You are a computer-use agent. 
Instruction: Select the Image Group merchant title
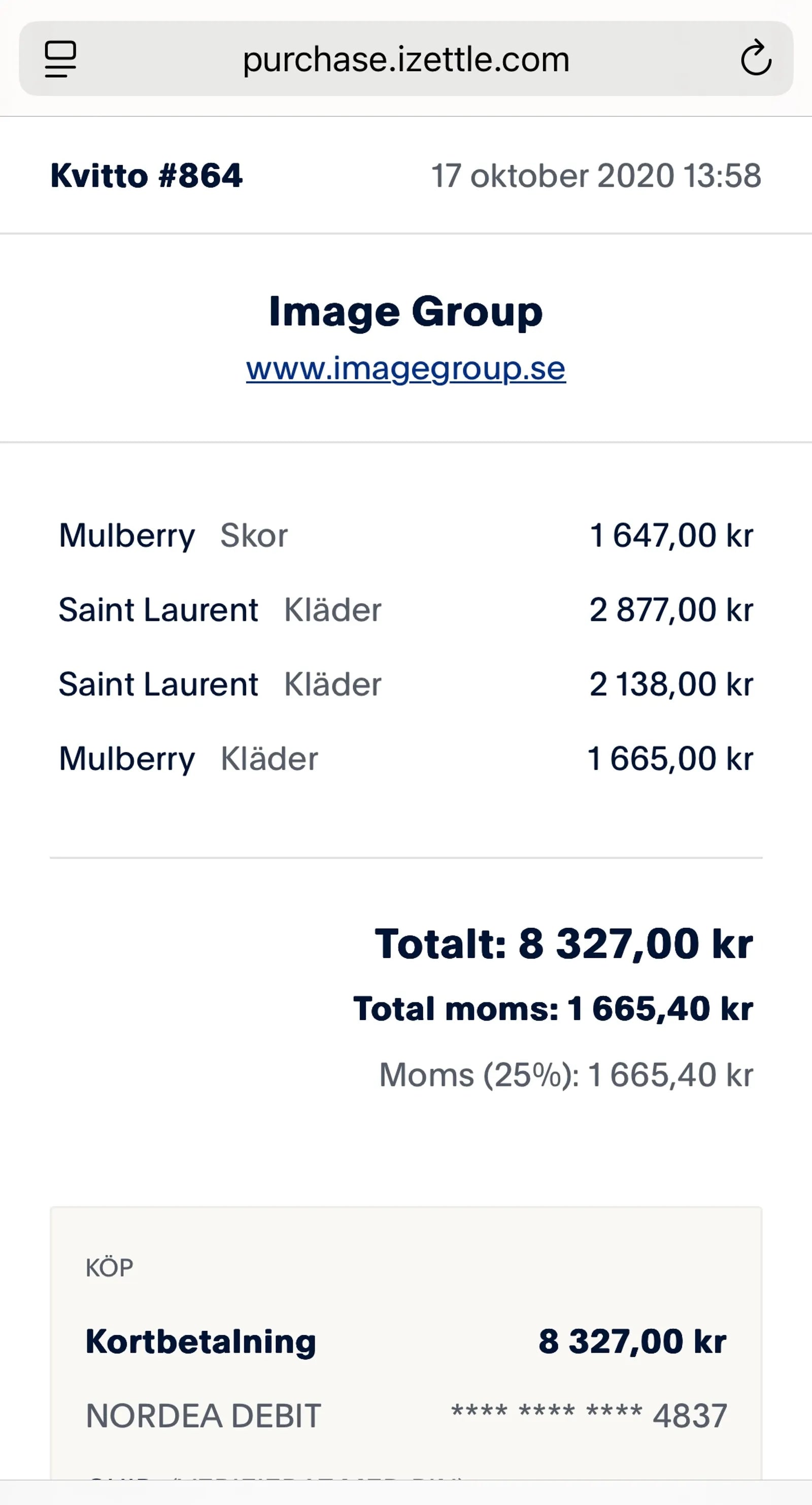coord(405,311)
